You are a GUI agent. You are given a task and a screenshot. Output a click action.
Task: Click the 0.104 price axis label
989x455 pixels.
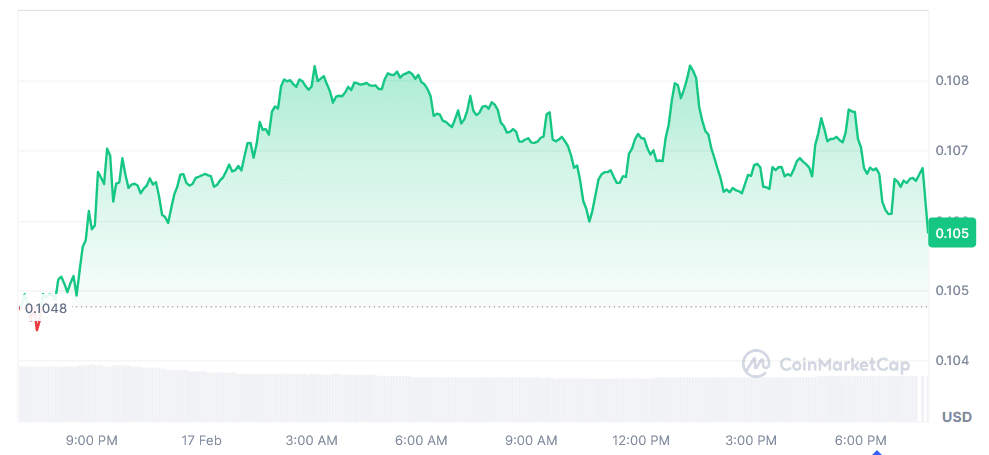[952, 361]
